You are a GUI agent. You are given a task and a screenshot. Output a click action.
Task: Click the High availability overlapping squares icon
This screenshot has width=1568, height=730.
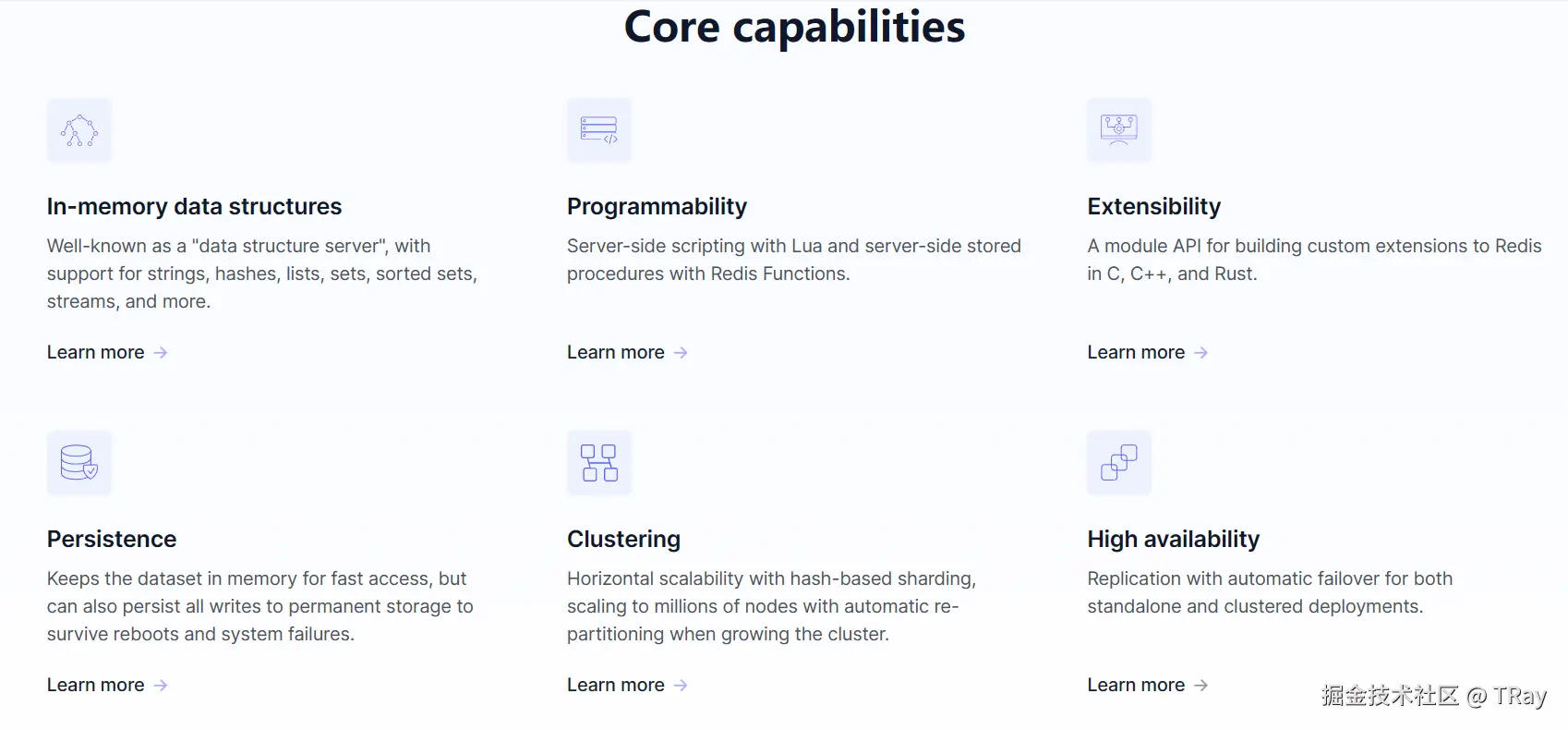click(1119, 463)
